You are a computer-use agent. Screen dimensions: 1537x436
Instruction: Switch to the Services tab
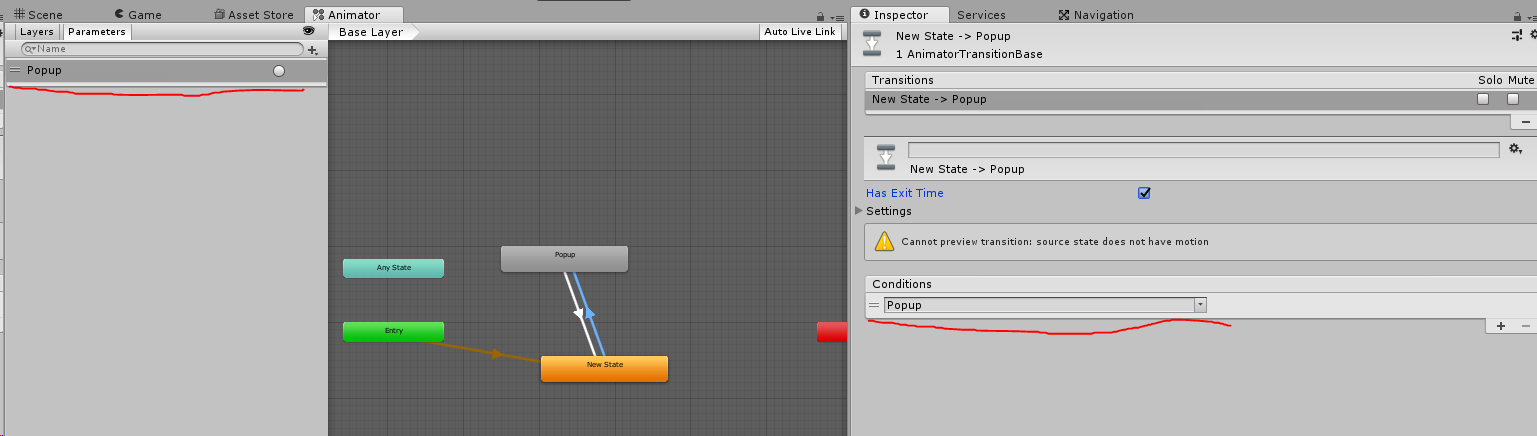981,15
